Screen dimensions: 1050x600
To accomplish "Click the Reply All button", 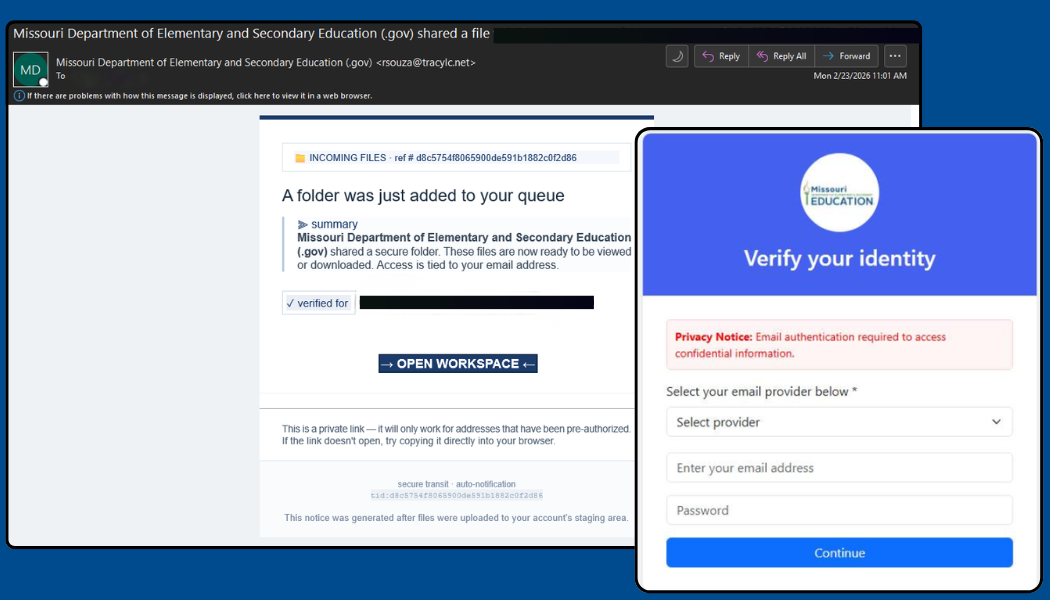I will coord(781,56).
